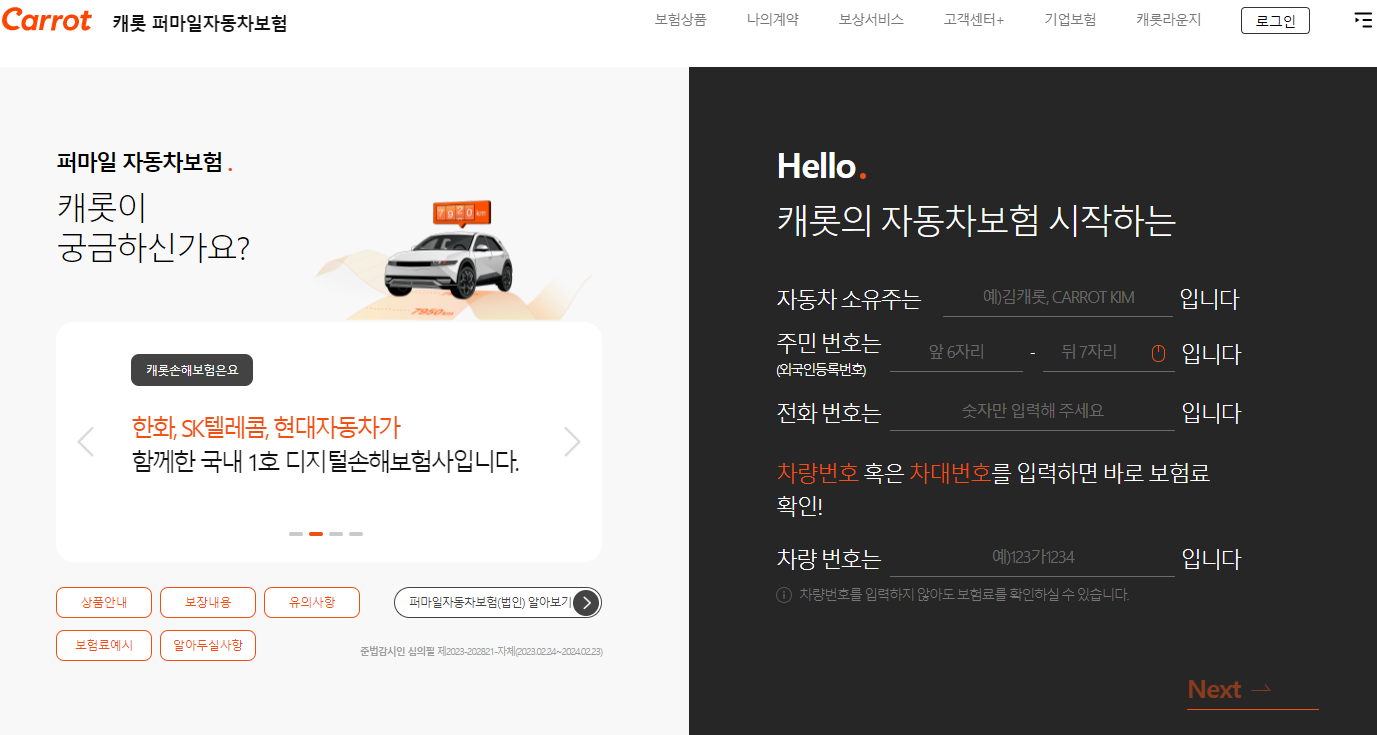The height and width of the screenshot is (735, 1377).
Task: Click the 상품안내 button
Action: pos(104,603)
